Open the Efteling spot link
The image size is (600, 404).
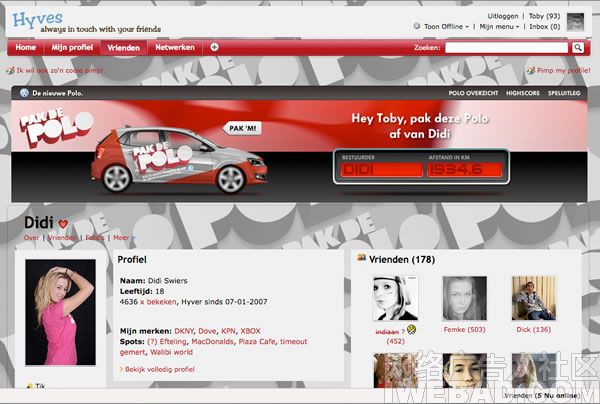(x=173, y=341)
